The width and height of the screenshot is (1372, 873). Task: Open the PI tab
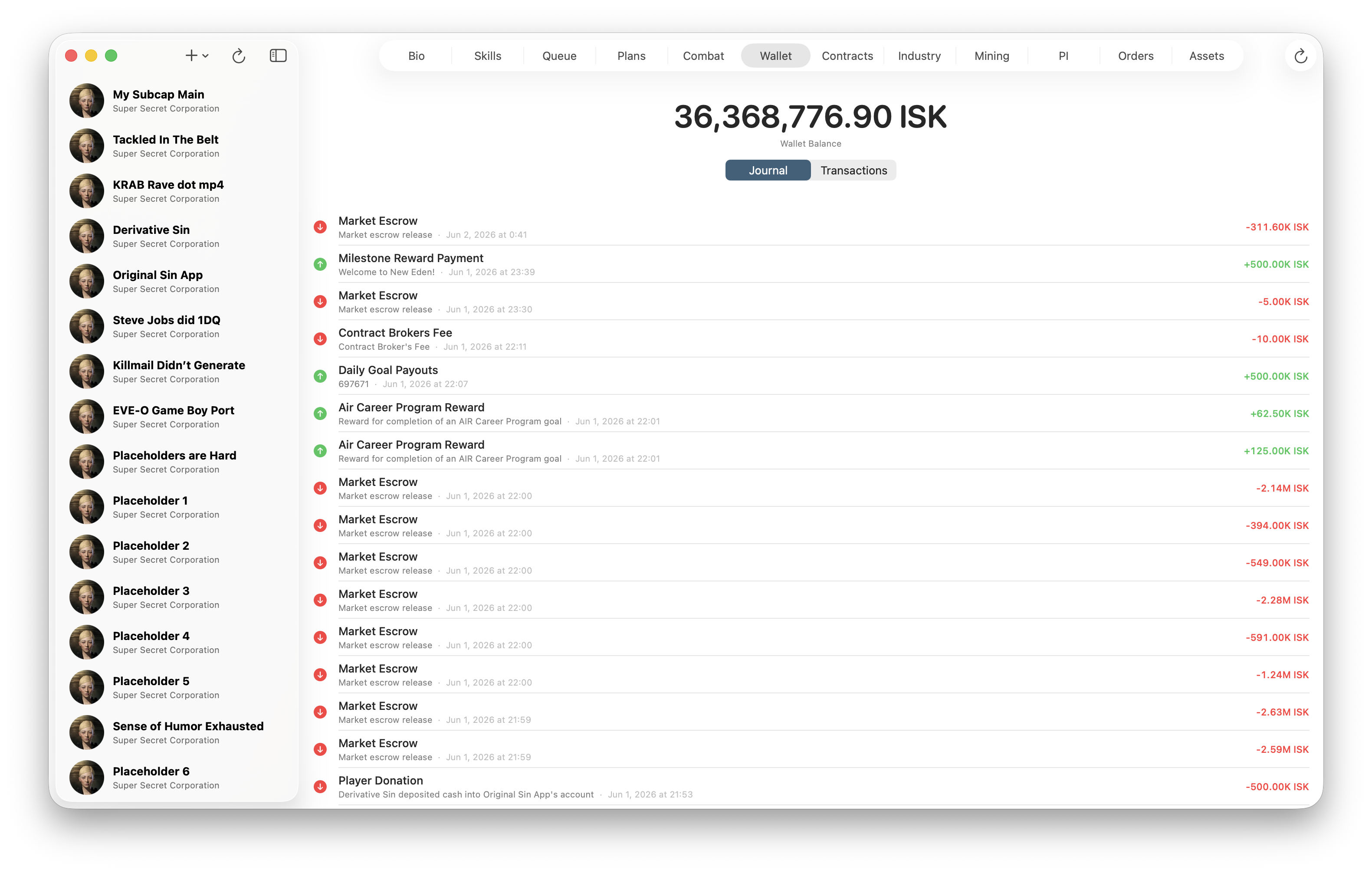tap(1063, 56)
